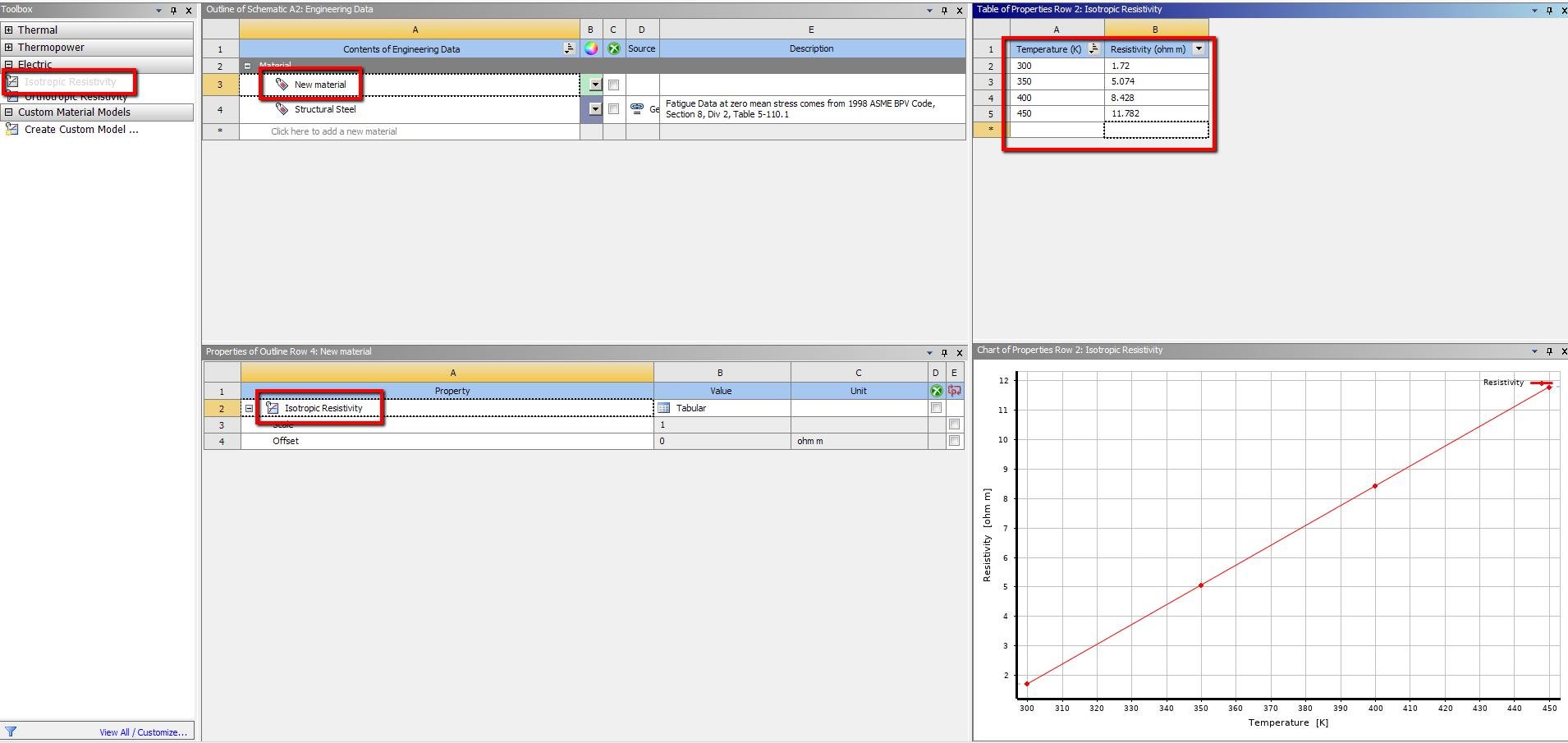1568x743 pixels.
Task: Click the filter icon at the Toolbox bottom
Action: pyautogui.click(x=11, y=731)
